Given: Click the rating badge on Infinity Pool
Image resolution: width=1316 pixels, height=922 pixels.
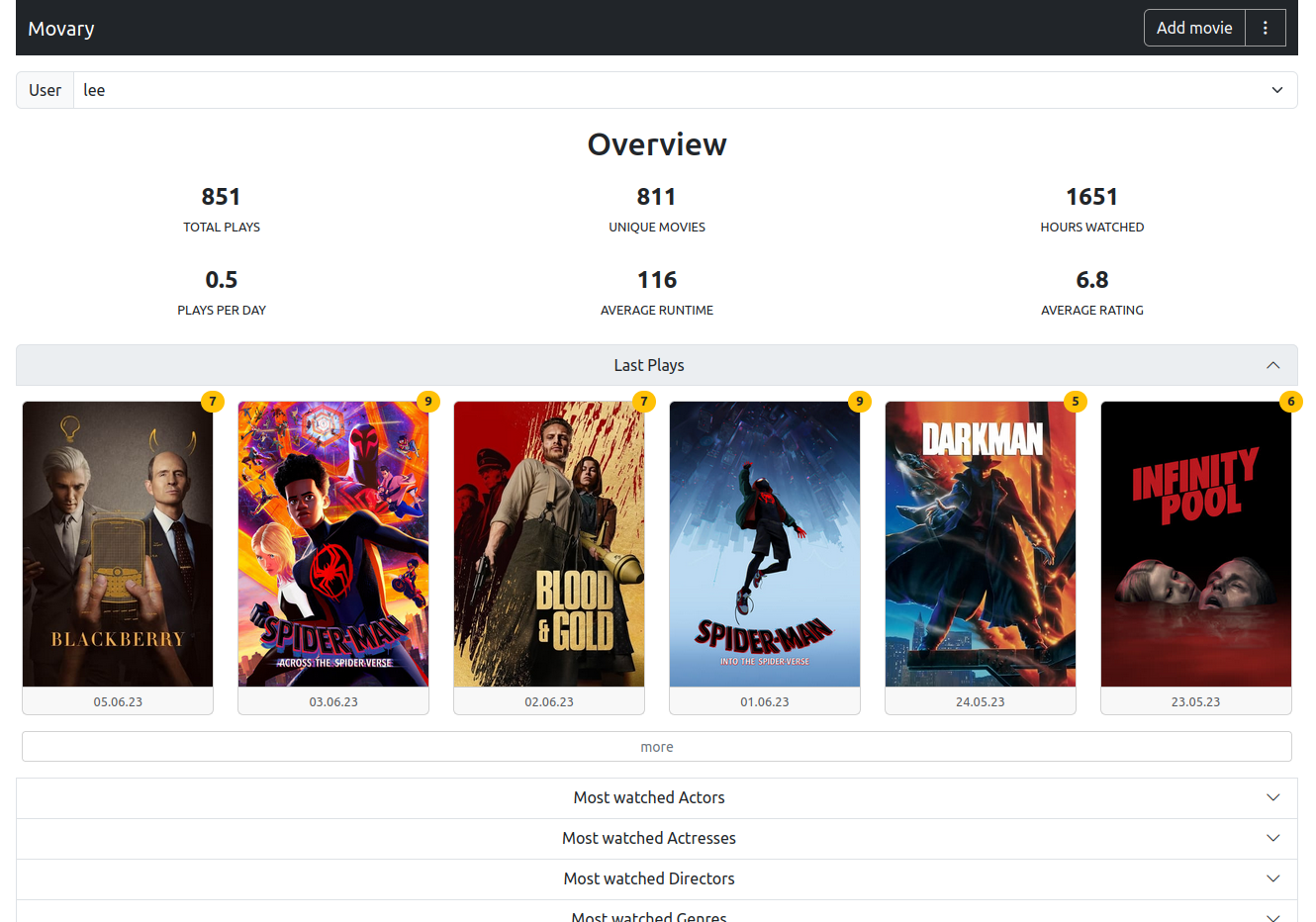Looking at the screenshot, I should click(1290, 402).
